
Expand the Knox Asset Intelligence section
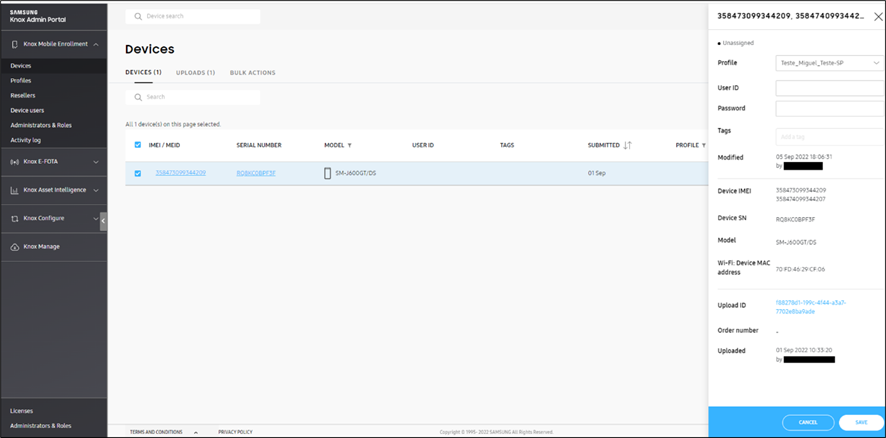click(x=96, y=190)
